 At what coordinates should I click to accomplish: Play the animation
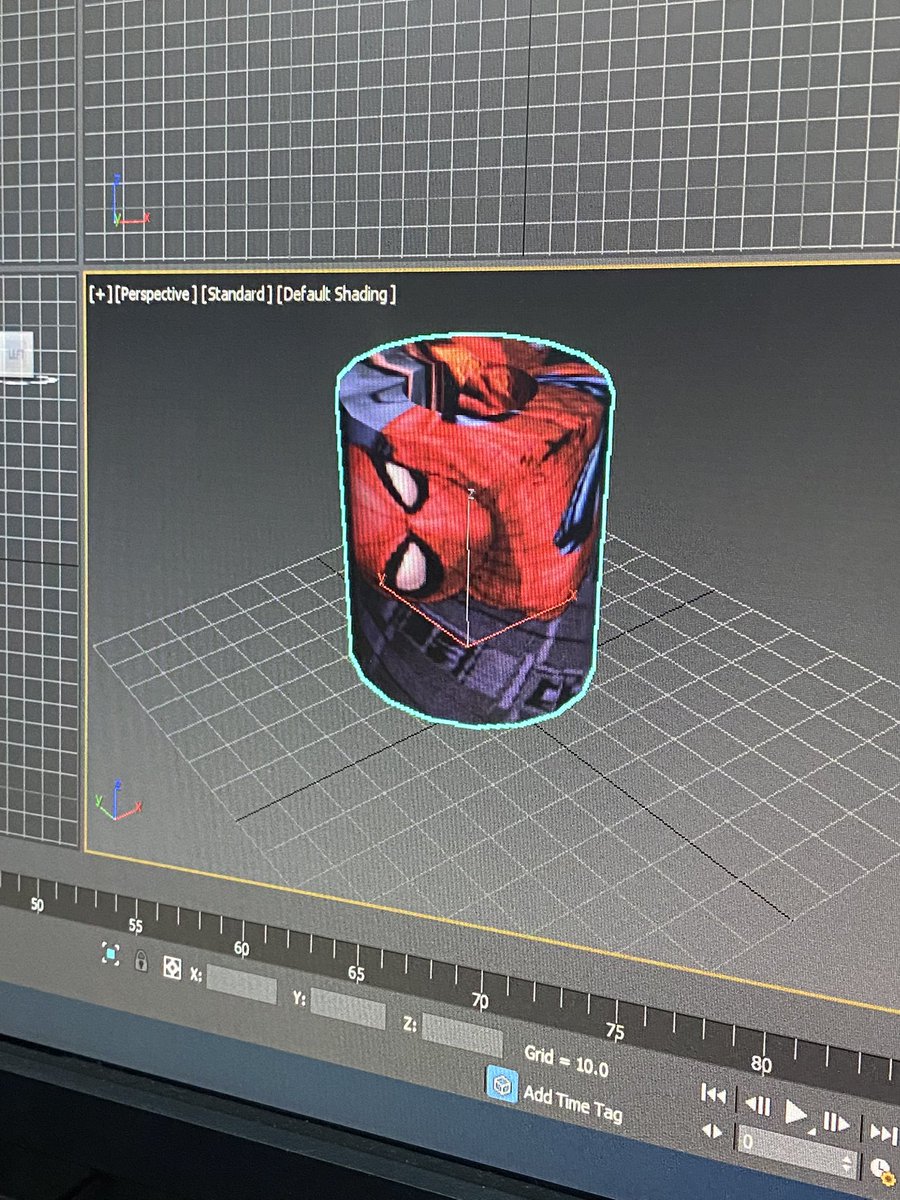click(x=797, y=1112)
